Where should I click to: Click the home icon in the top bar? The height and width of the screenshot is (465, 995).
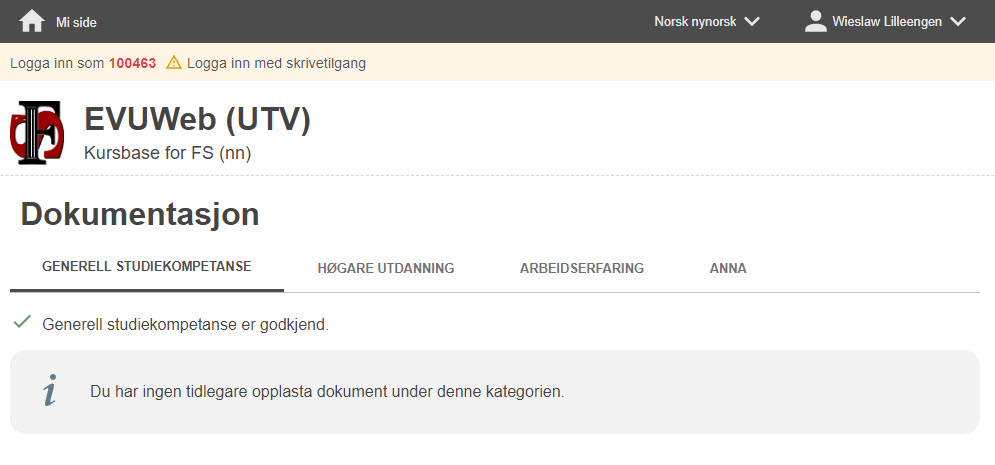(32, 22)
